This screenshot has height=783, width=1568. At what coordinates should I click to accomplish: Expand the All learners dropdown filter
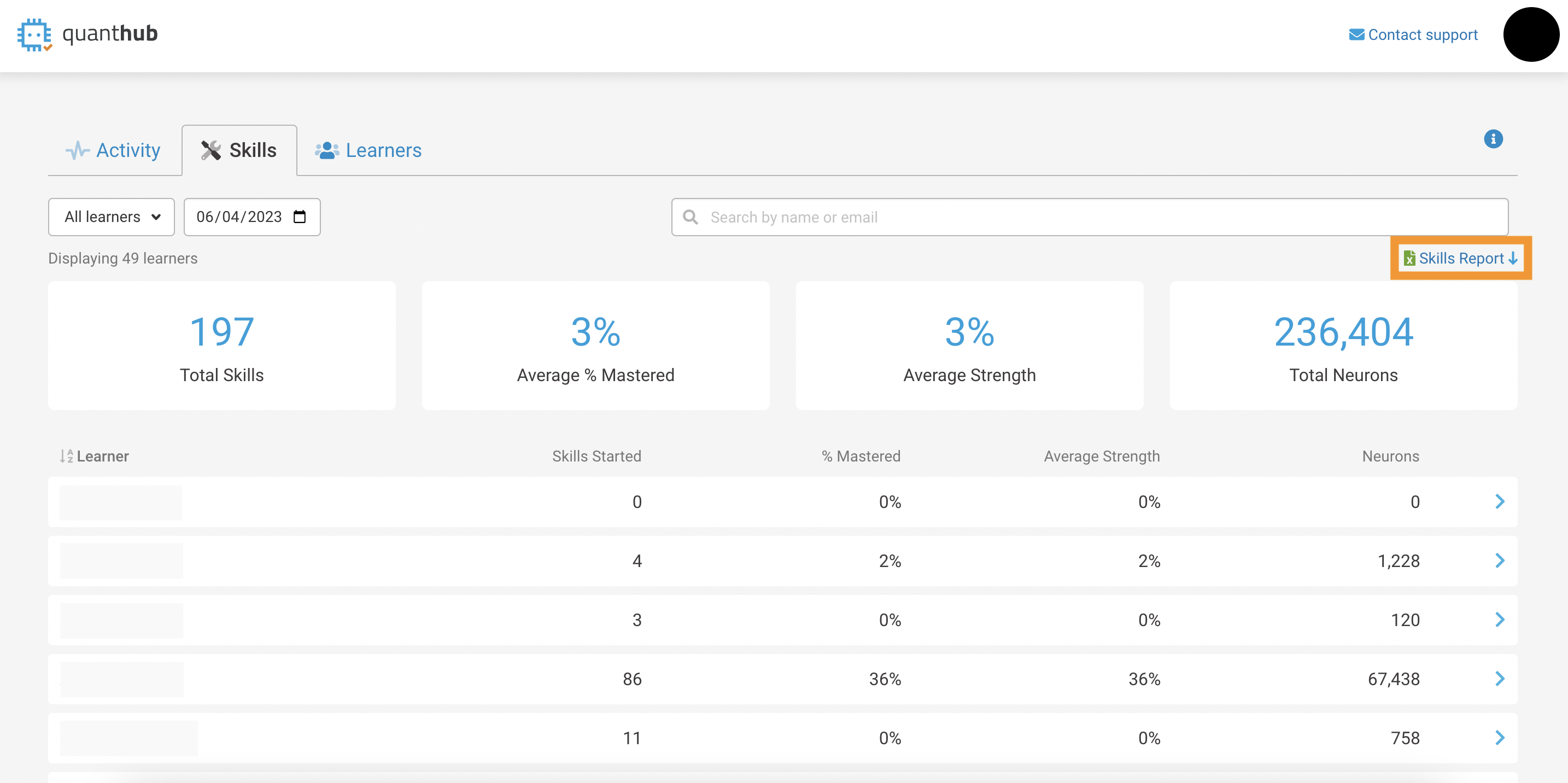pyautogui.click(x=111, y=217)
